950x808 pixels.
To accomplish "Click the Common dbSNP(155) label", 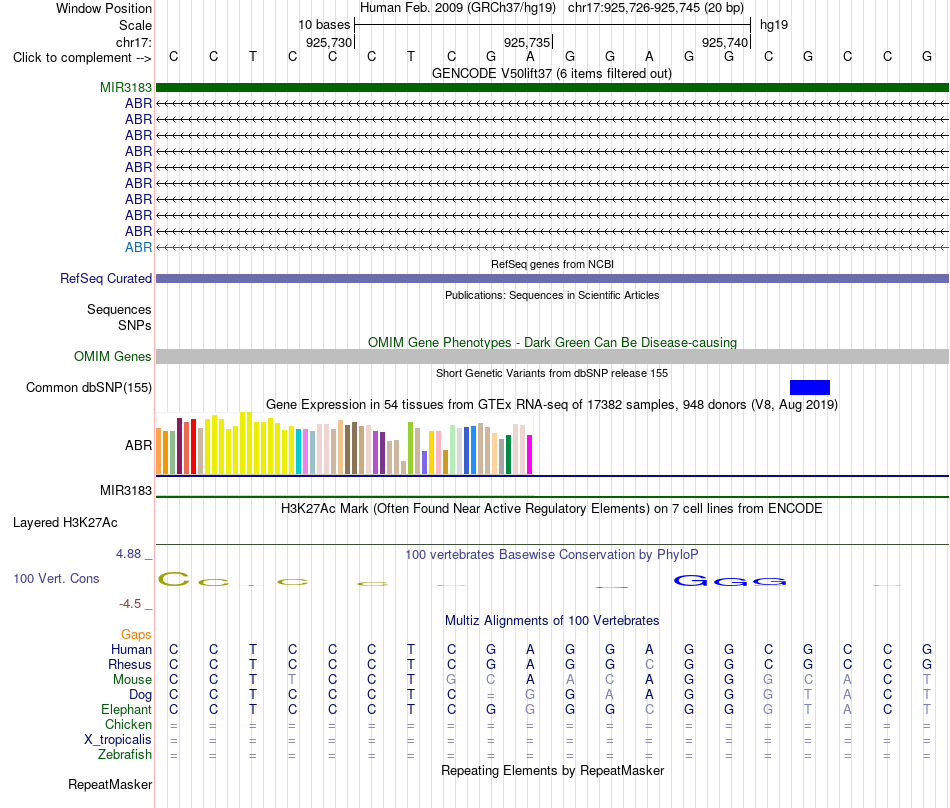I will (x=89, y=388).
